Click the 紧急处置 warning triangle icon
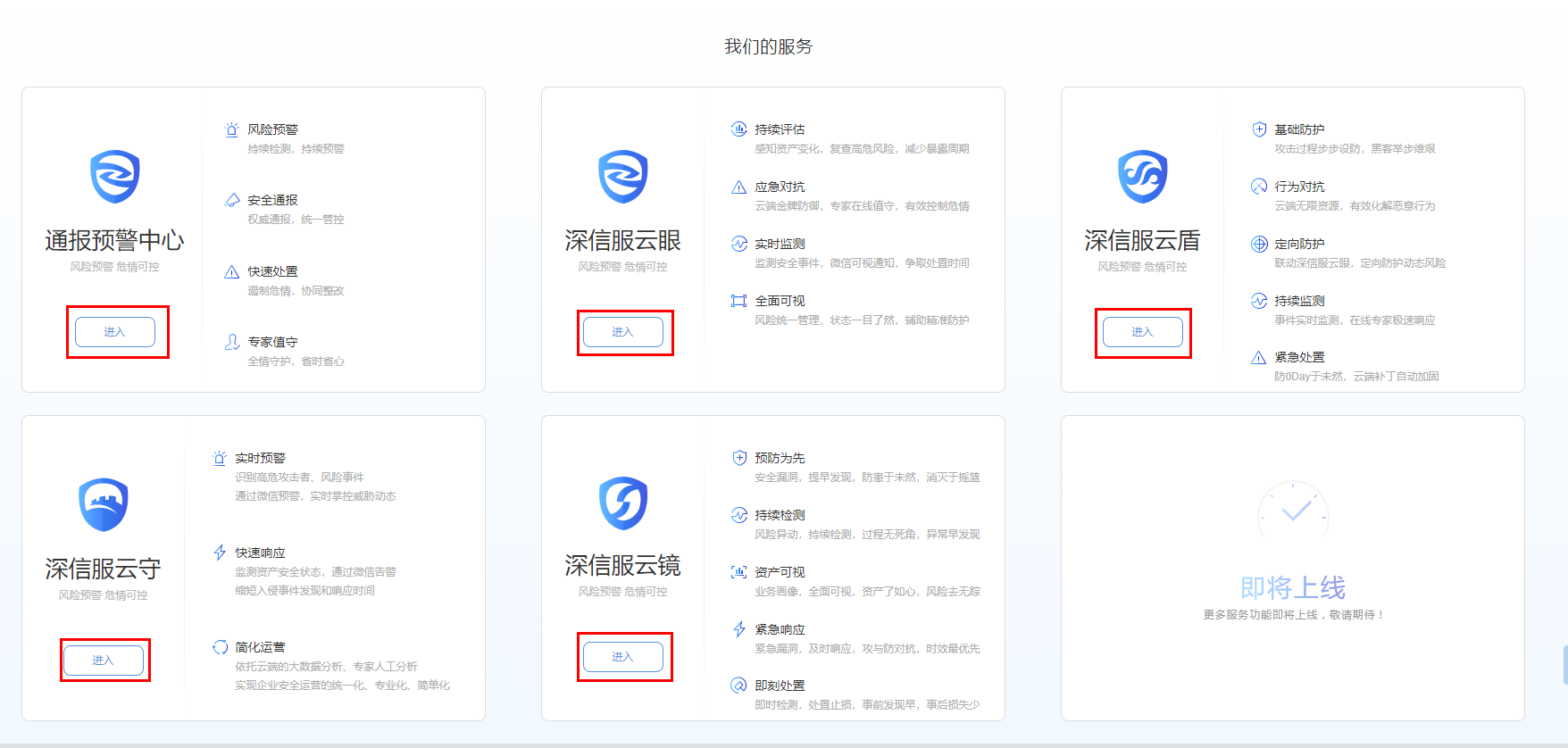The height and width of the screenshot is (748, 1568). pyautogui.click(x=1259, y=357)
